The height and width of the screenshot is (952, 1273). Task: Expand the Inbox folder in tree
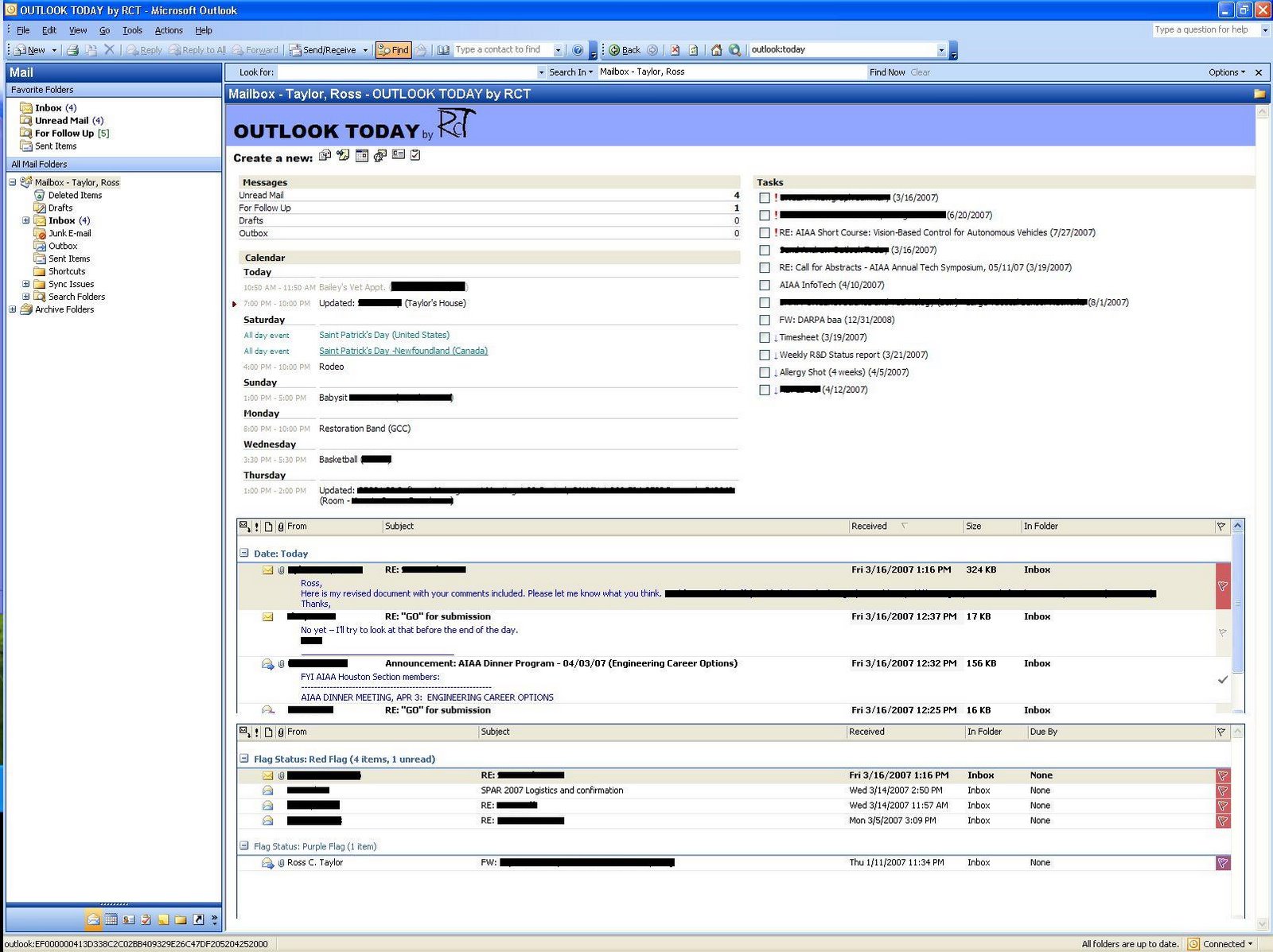(25, 220)
